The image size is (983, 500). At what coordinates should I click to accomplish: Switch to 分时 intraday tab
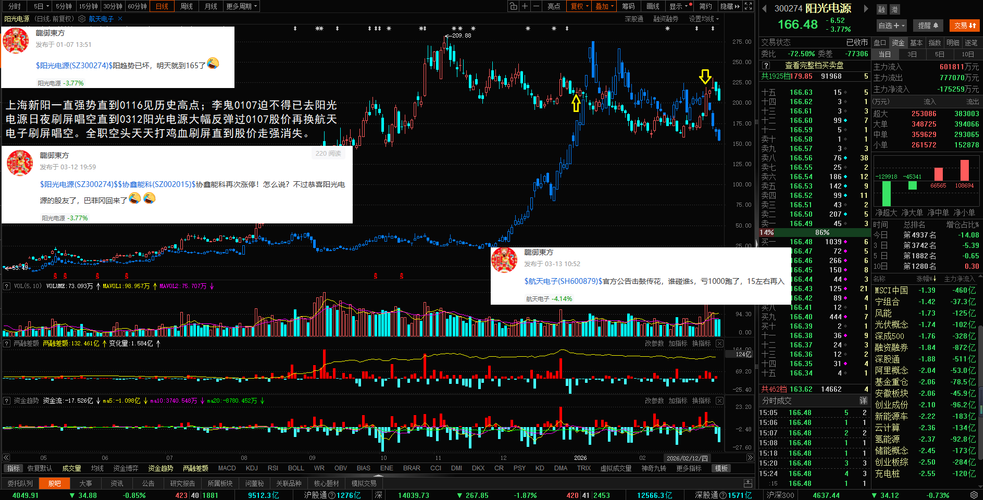click(14, 6)
